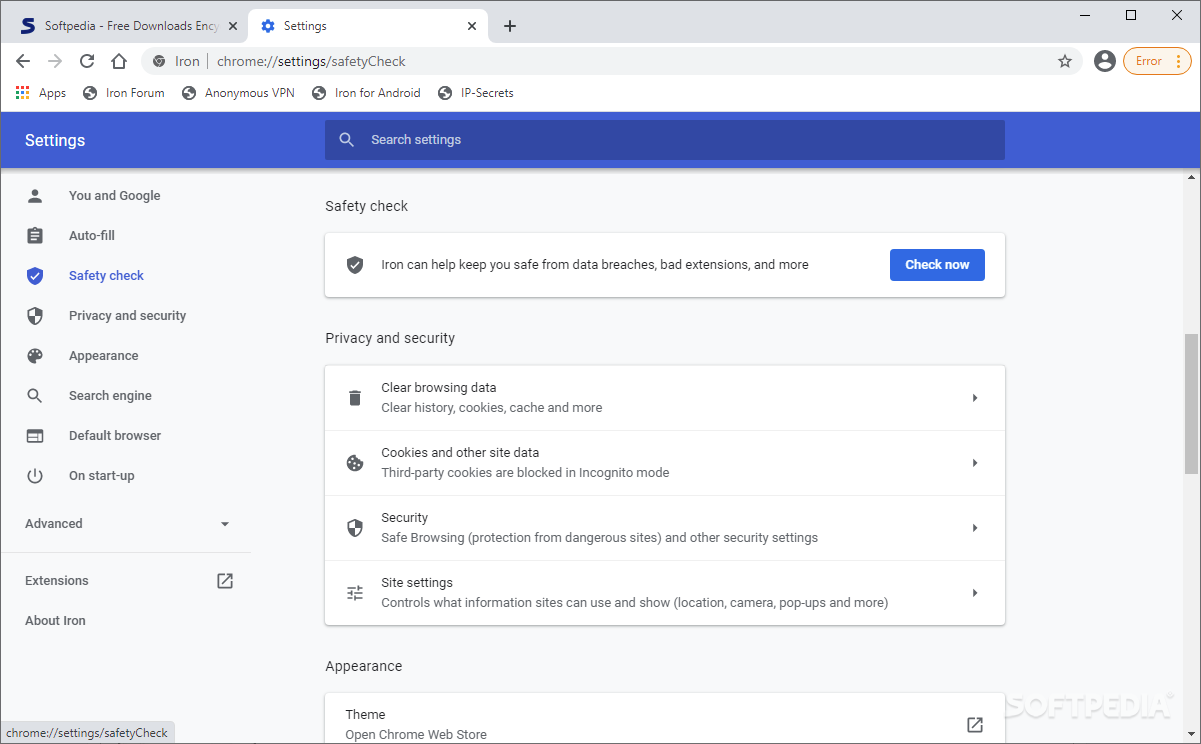
Task: Click the "Clear history, cookies, cache and more" text
Action: 492,408
